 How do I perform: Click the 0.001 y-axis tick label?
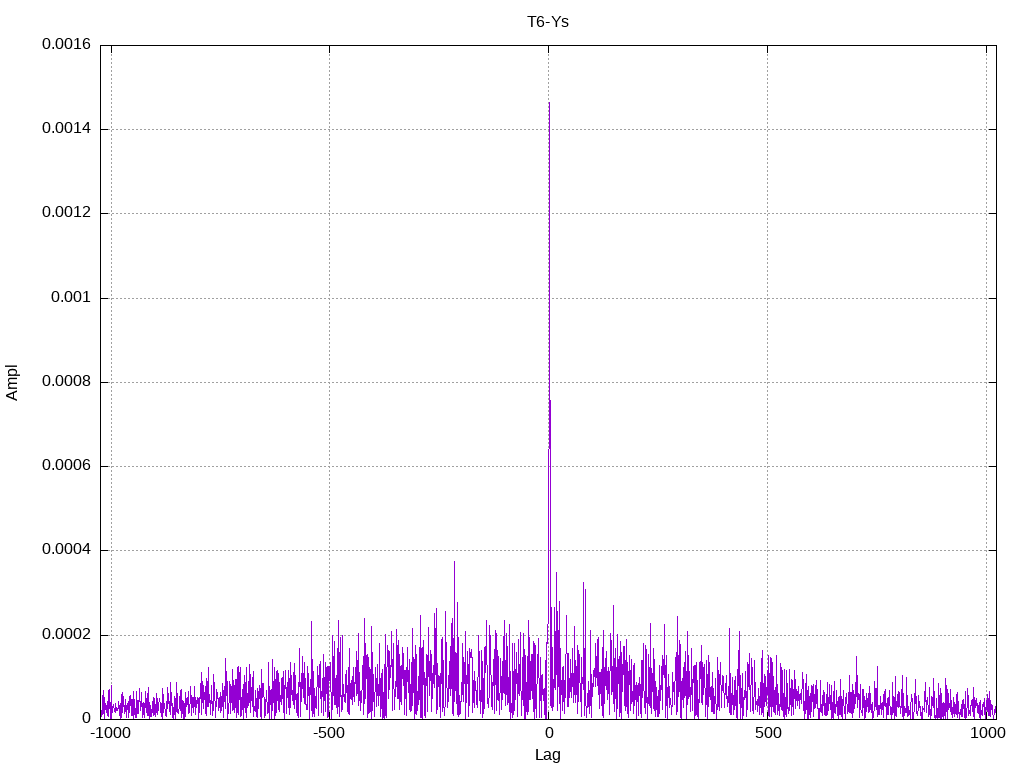(71, 297)
